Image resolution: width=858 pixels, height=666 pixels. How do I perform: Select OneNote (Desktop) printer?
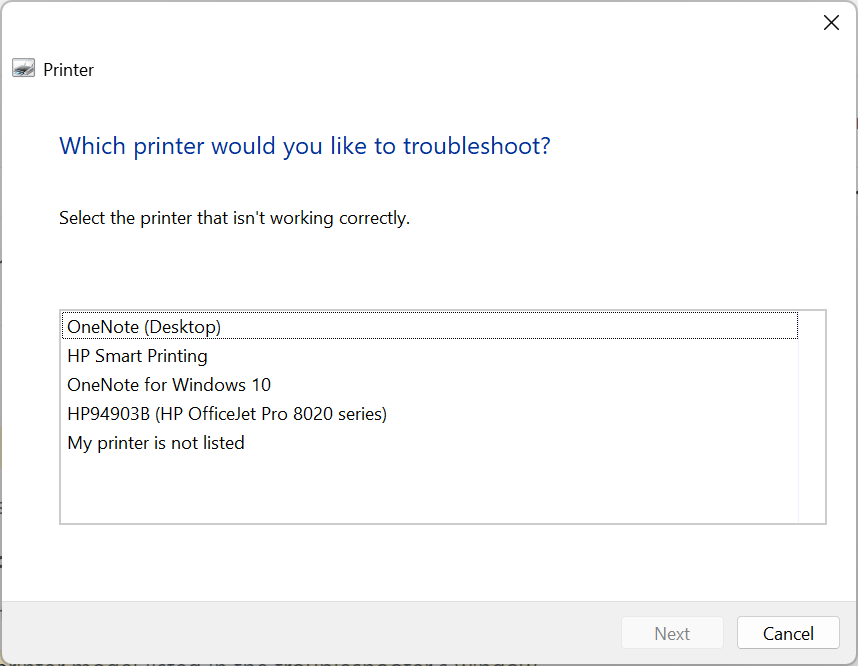(x=144, y=327)
